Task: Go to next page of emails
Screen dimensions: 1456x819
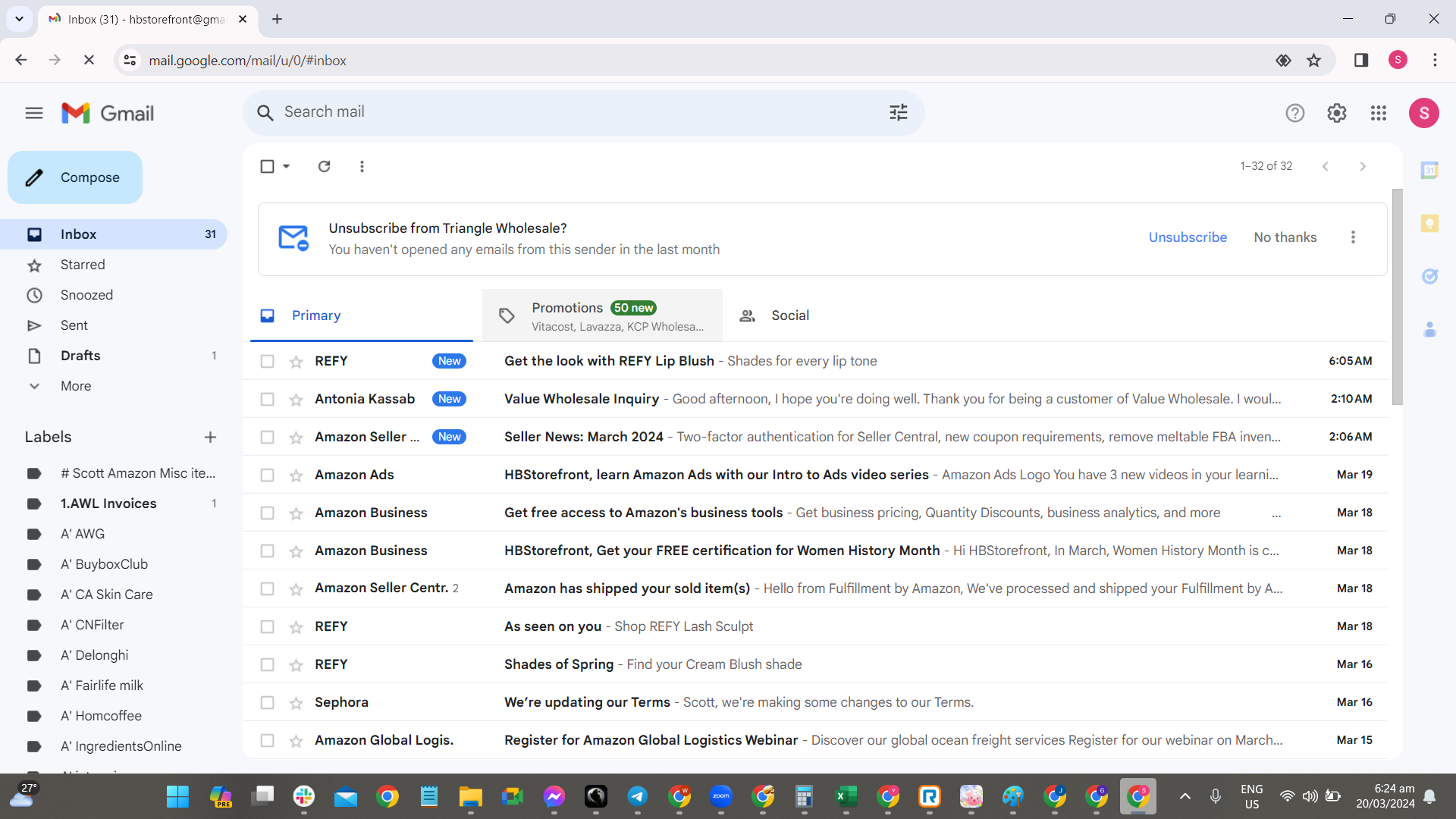Action: 1363,166
